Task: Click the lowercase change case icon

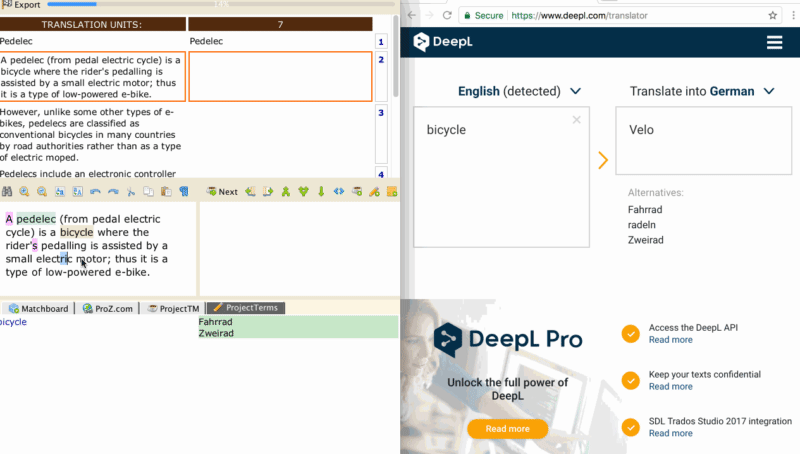Action: point(60,192)
